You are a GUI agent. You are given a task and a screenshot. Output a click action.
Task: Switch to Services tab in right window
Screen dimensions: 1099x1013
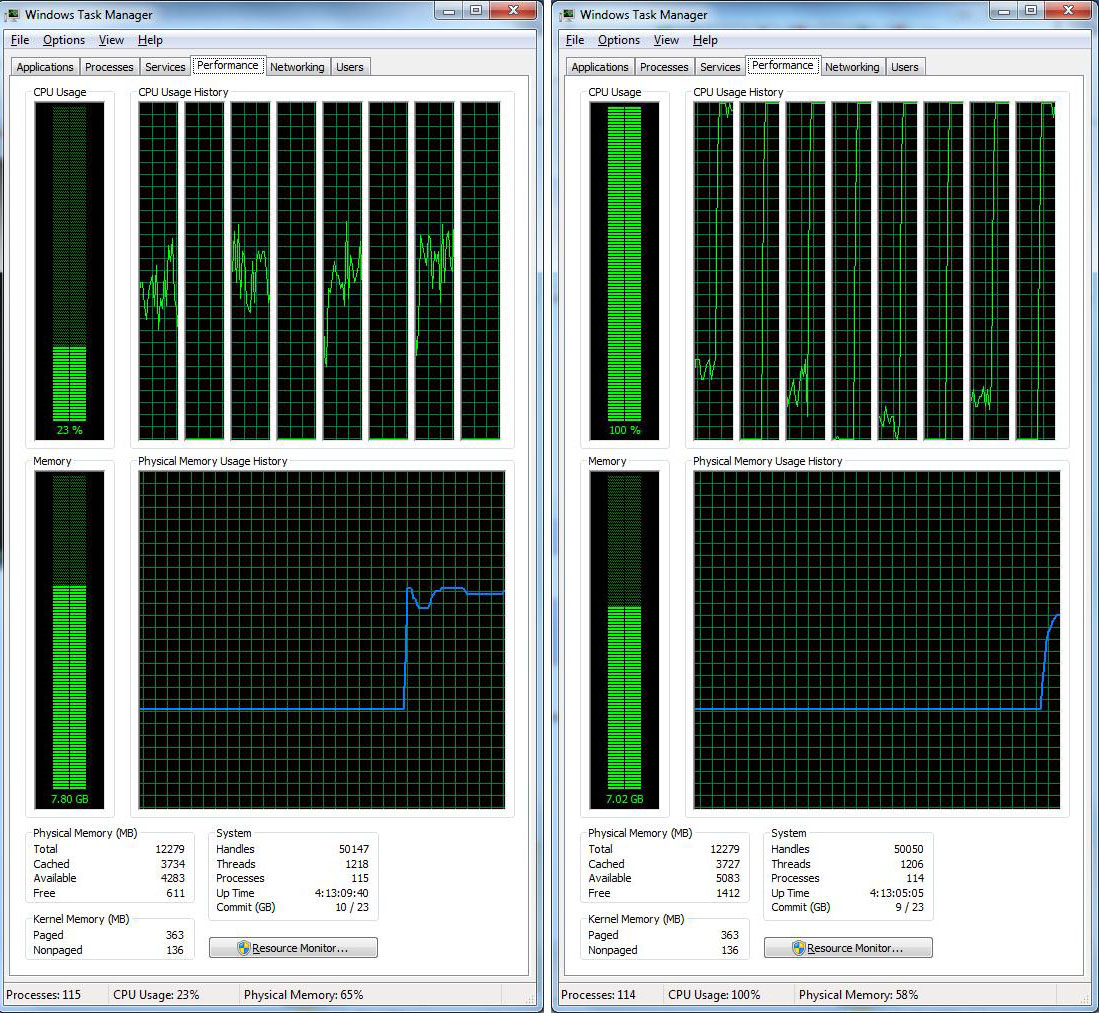720,67
